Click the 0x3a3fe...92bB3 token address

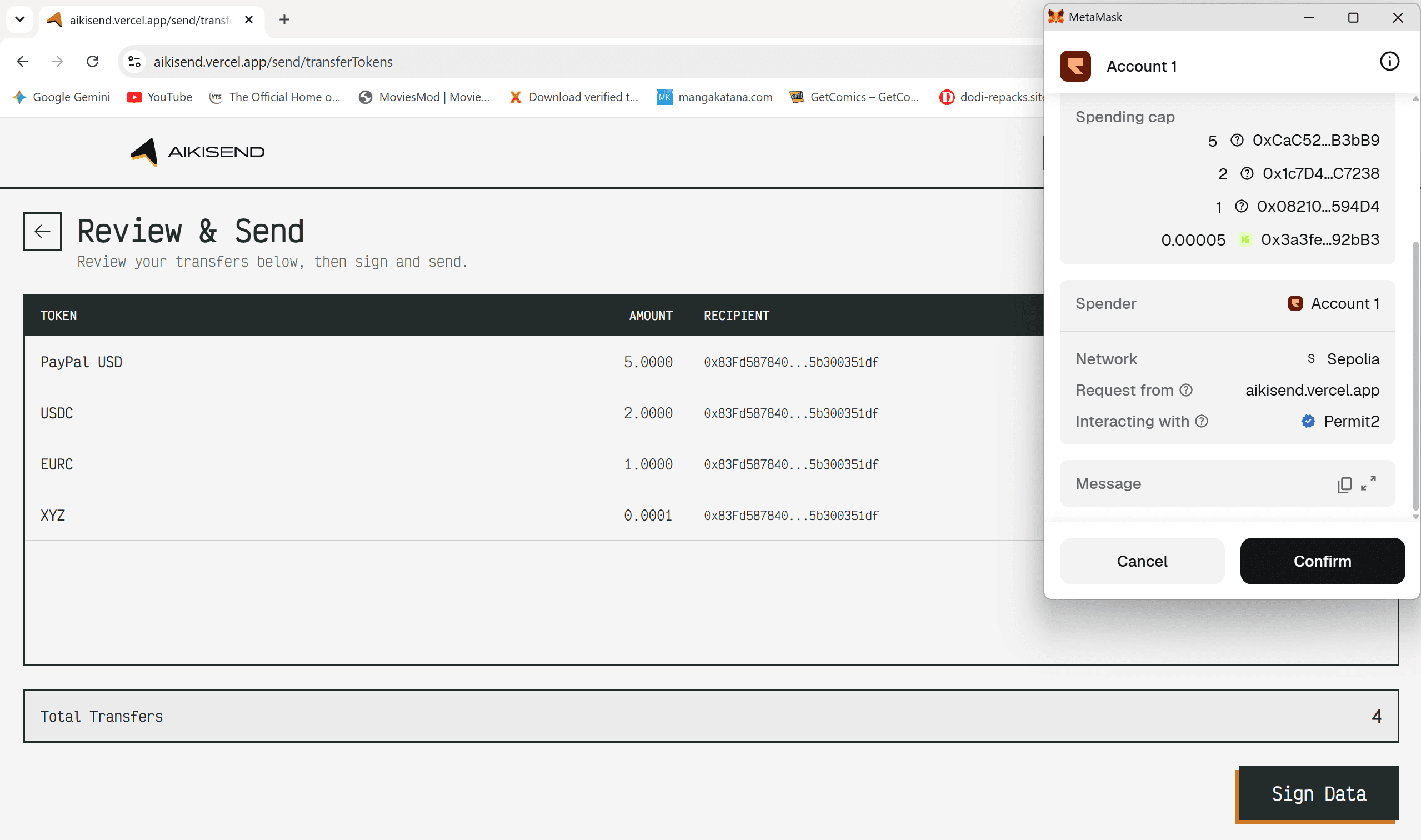coord(1320,239)
